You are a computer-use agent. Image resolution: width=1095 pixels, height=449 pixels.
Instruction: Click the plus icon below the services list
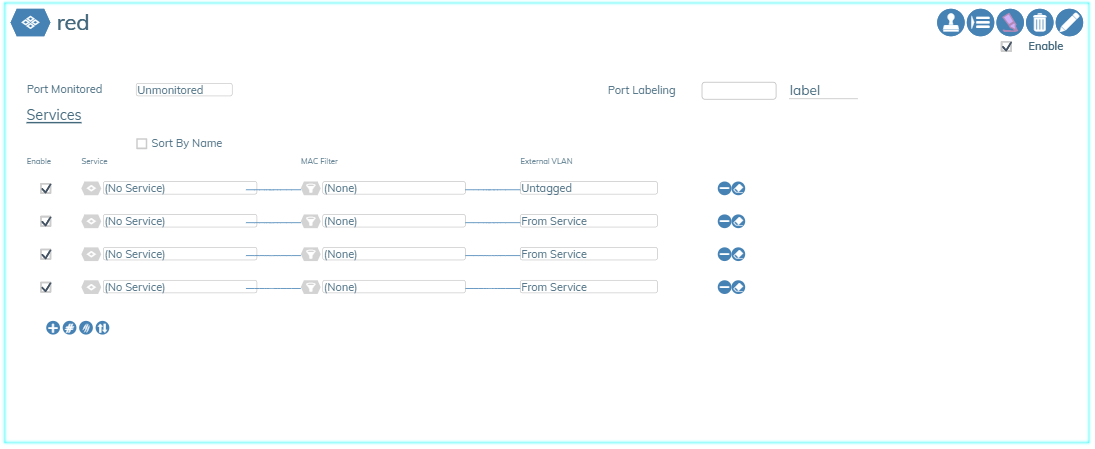[53, 327]
